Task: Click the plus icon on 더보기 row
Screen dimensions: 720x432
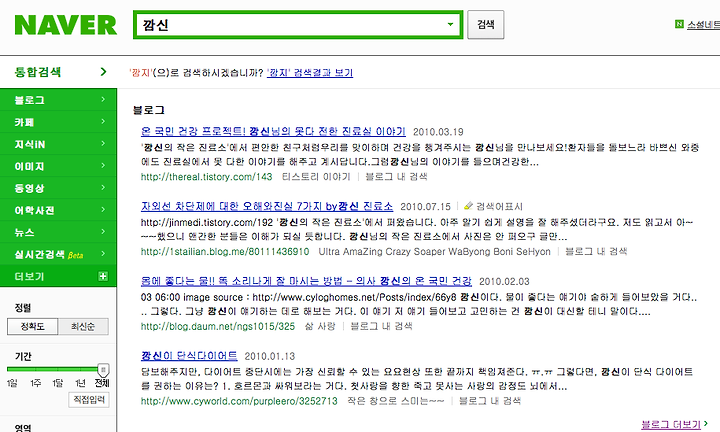Action: click(103, 276)
